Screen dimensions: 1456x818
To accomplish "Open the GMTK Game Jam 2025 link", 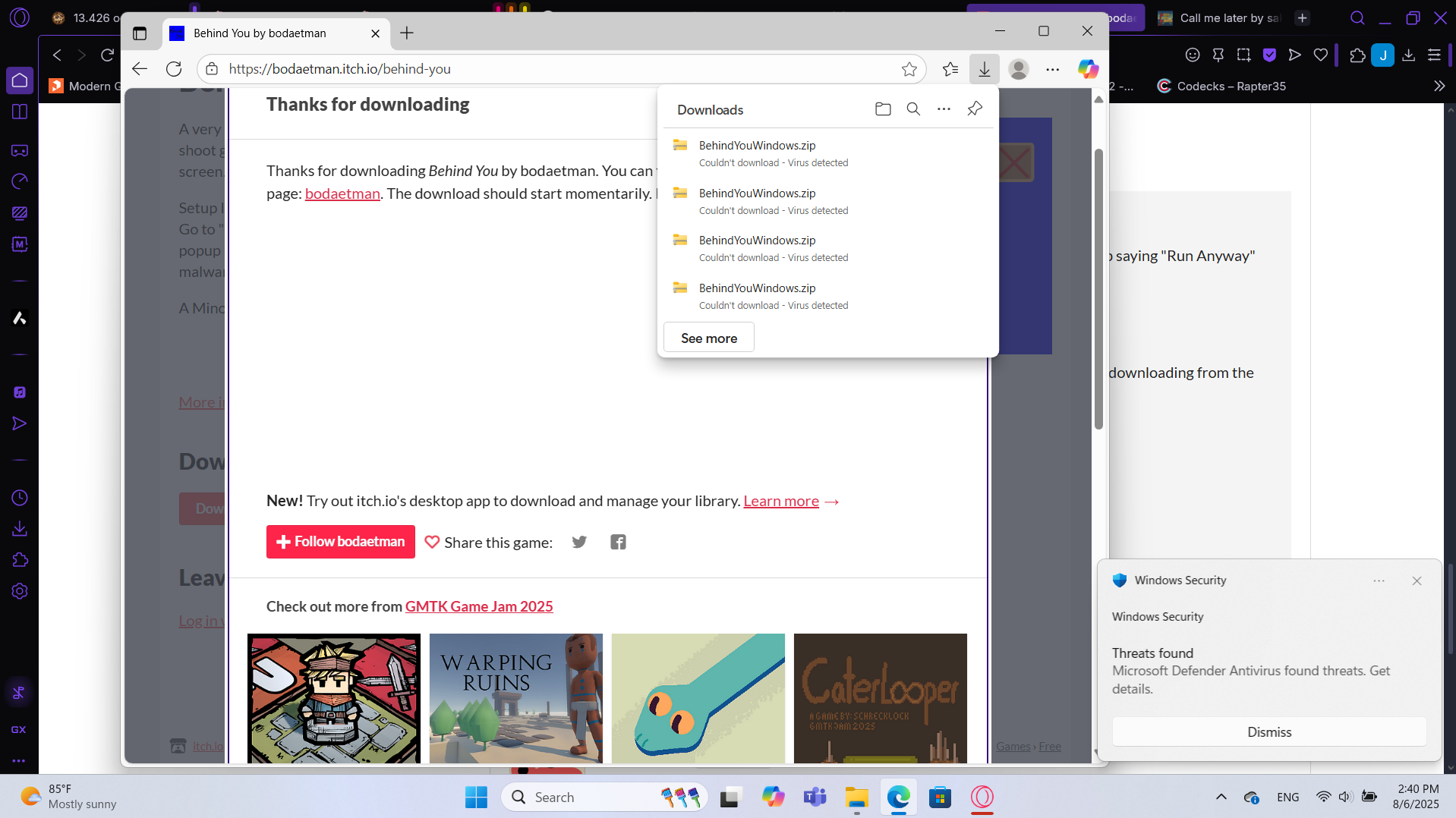I will (479, 606).
